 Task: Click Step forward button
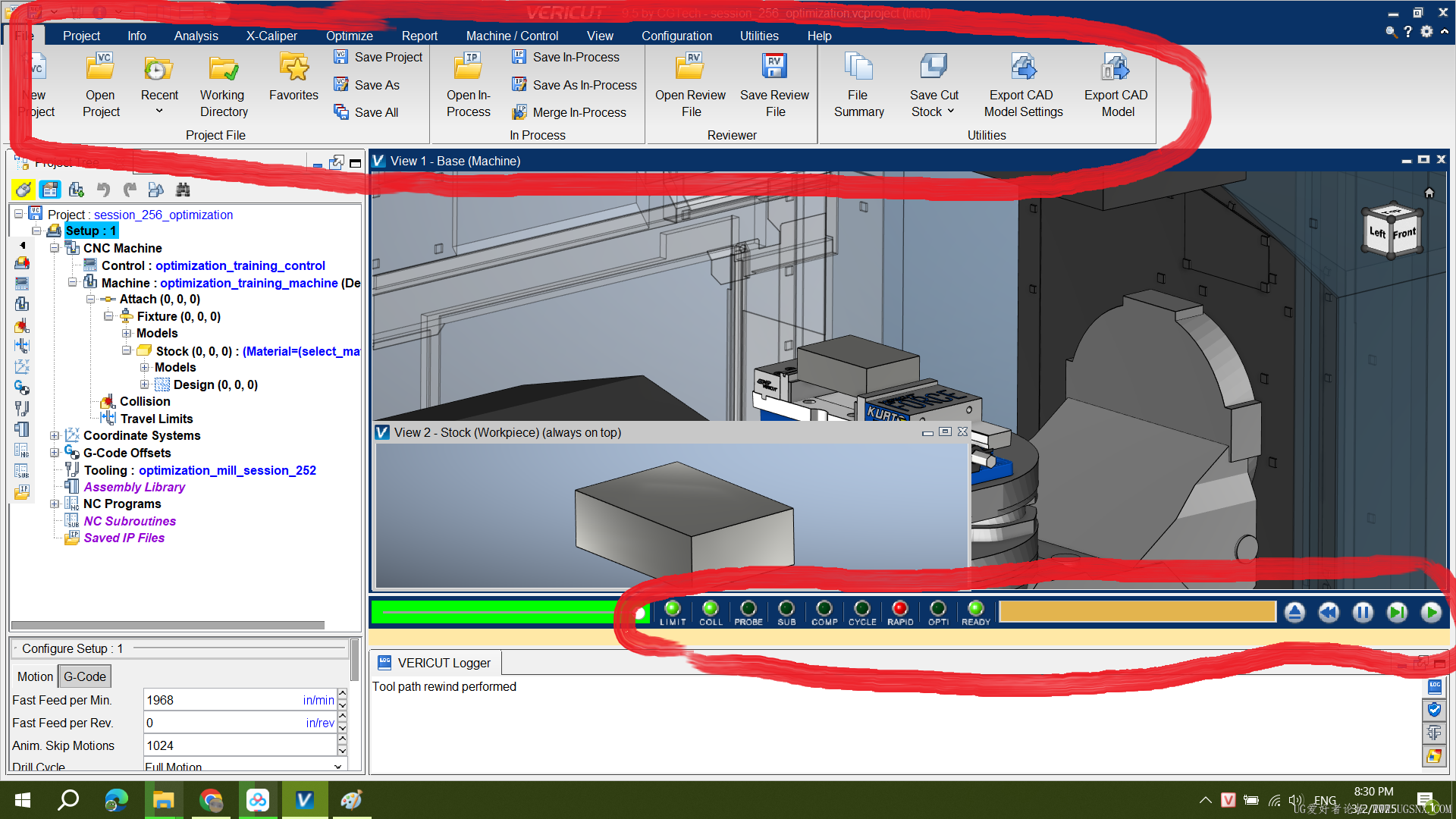pyautogui.click(x=1397, y=612)
